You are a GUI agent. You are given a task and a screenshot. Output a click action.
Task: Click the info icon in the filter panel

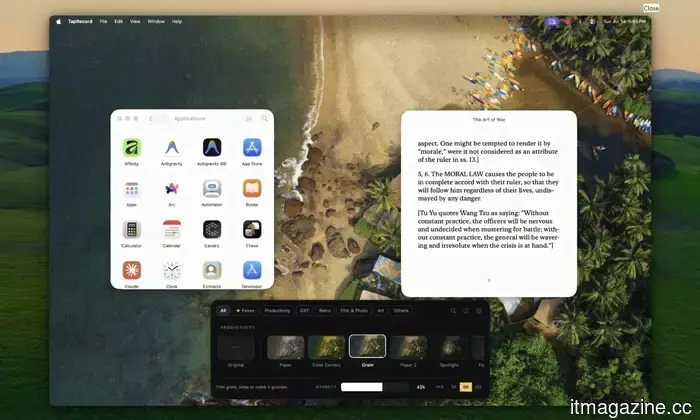466,311
